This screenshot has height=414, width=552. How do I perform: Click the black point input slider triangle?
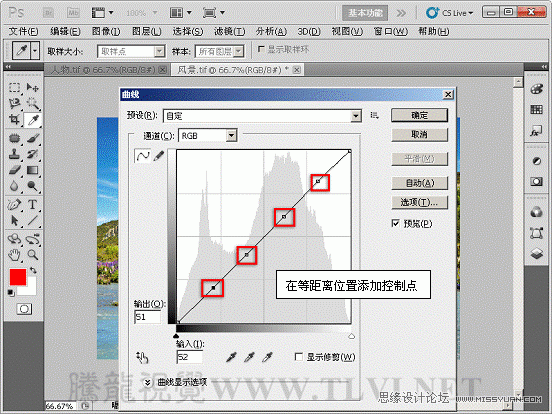click(176, 336)
